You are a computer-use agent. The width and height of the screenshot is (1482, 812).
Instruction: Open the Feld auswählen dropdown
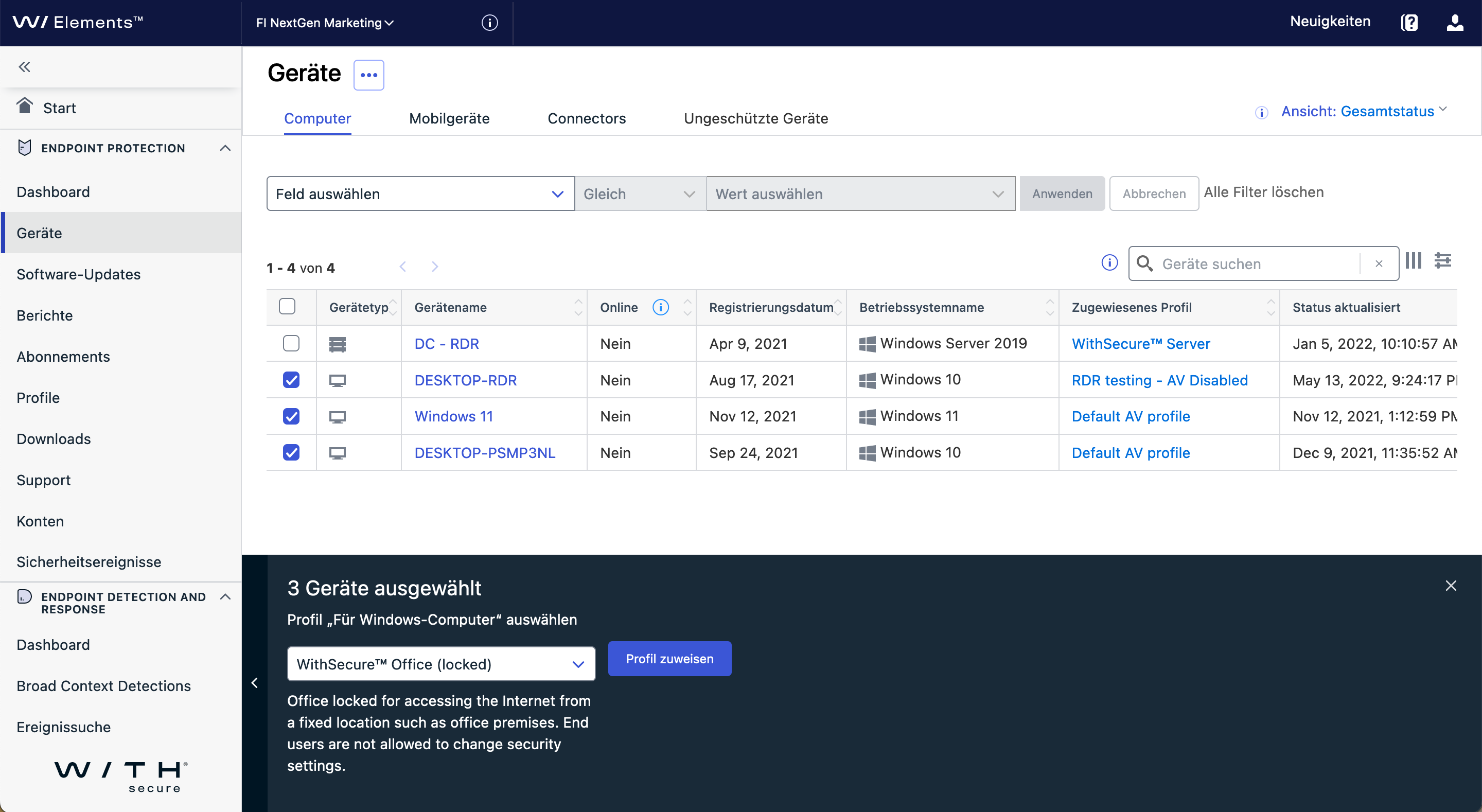pos(420,194)
